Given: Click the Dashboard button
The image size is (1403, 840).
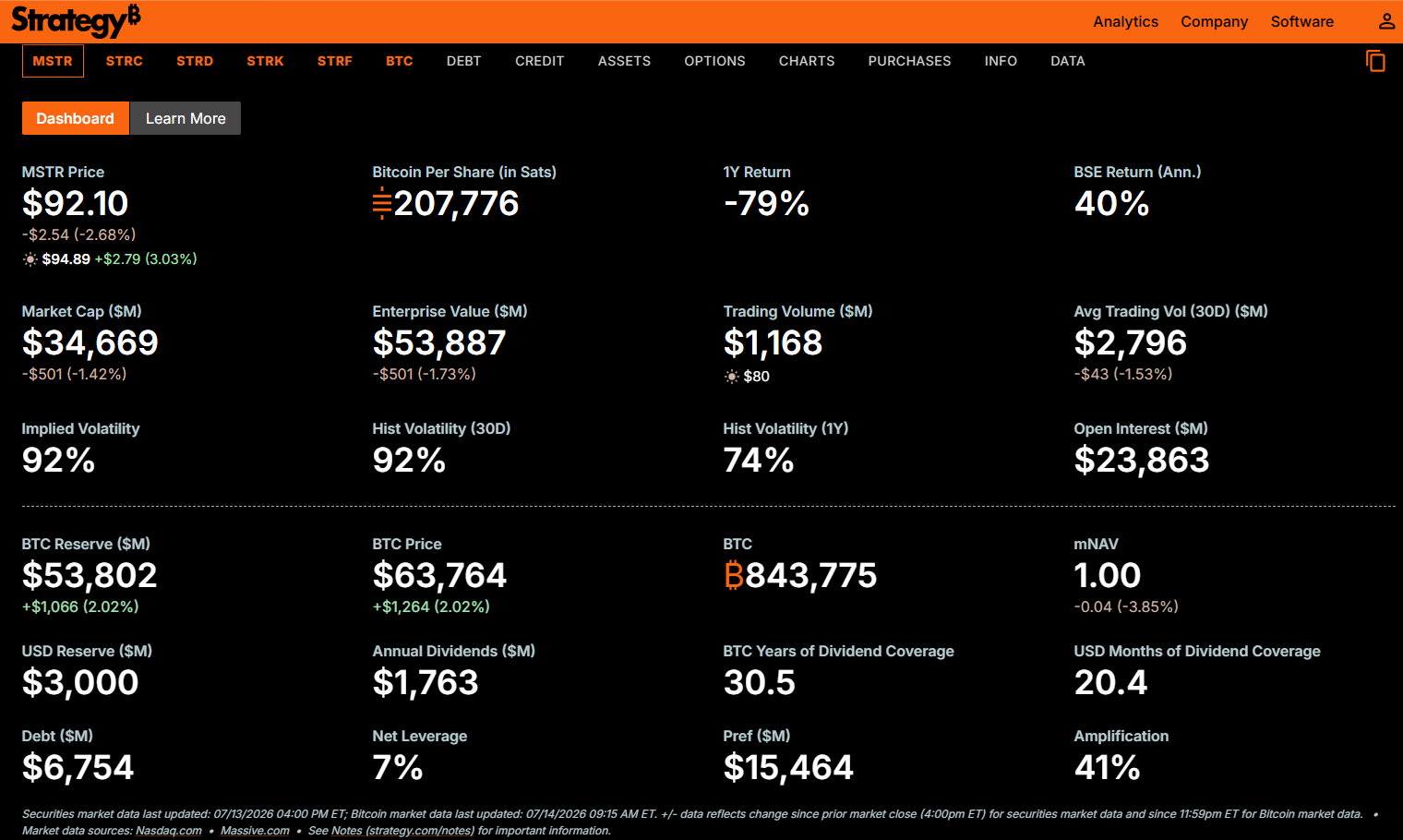Looking at the screenshot, I should click(76, 118).
